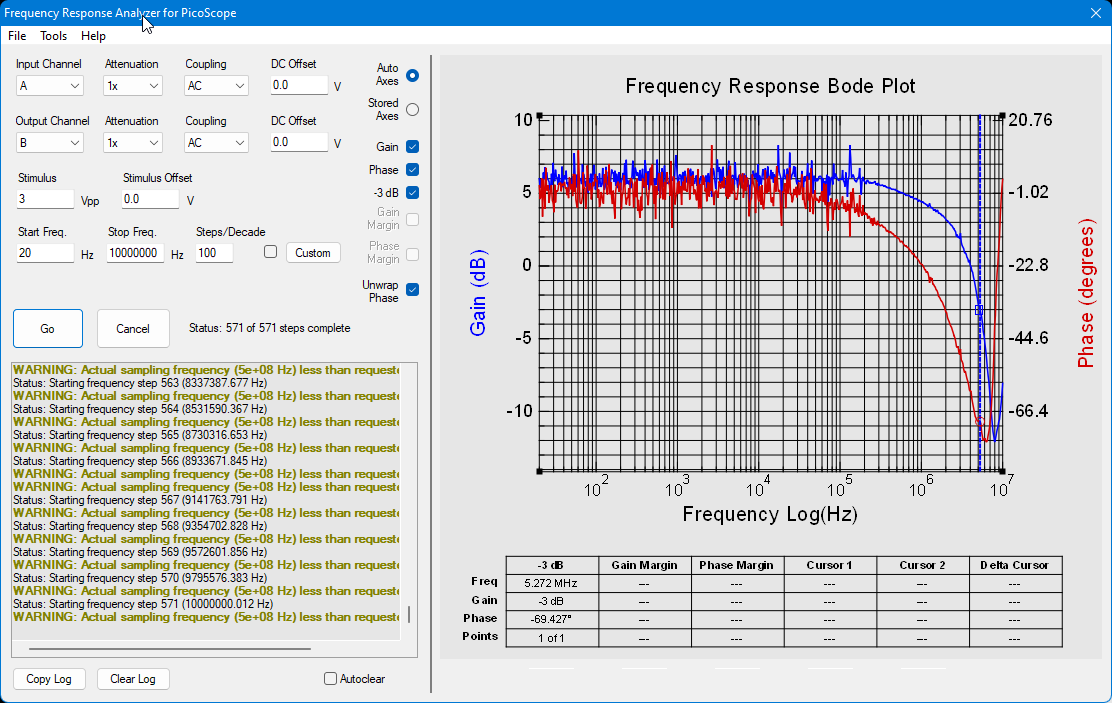Click the -3 dB marker on gain curve
Screen dimensions: 1112x703
click(979, 310)
